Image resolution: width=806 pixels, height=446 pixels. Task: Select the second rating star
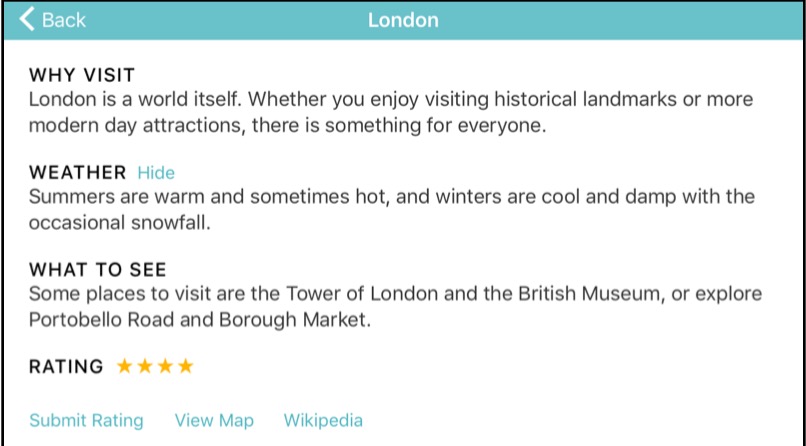pyautogui.click(x=145, y=367)
